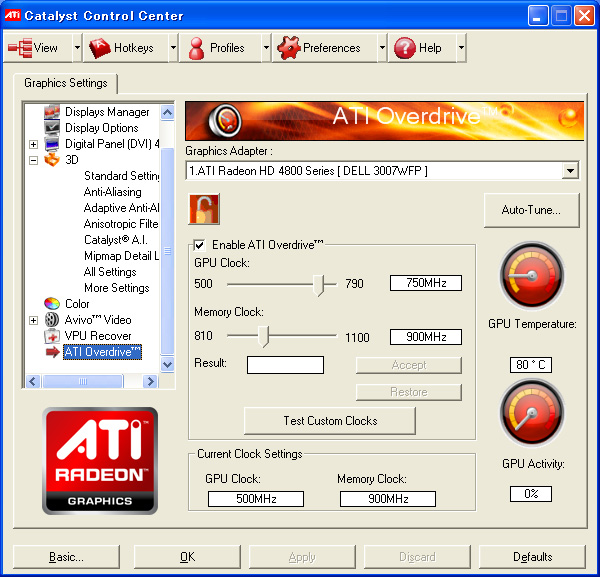Click the Color wheel icon

pyautogui.click(x=52, y=303)
